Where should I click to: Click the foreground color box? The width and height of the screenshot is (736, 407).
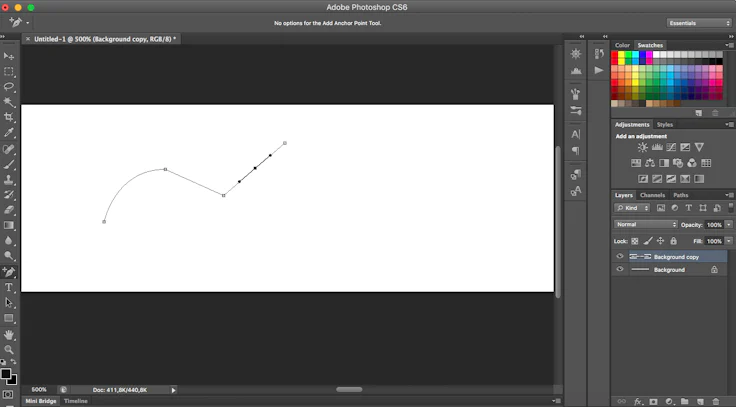click(6, 374)
